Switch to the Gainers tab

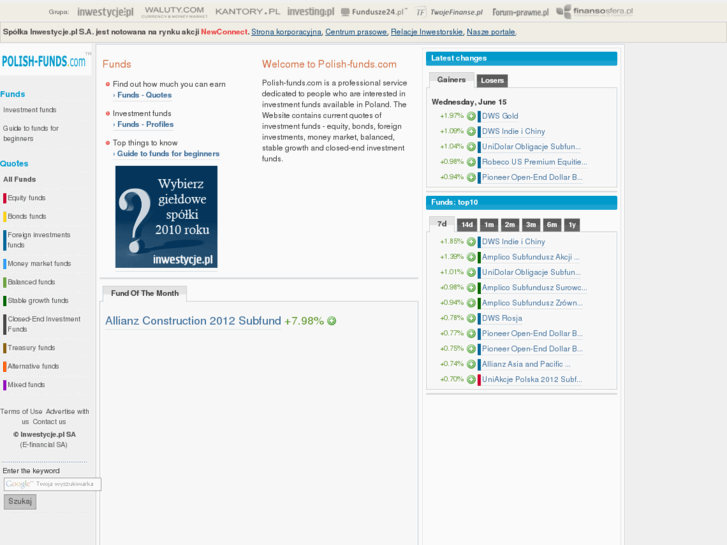click(451, 80)
